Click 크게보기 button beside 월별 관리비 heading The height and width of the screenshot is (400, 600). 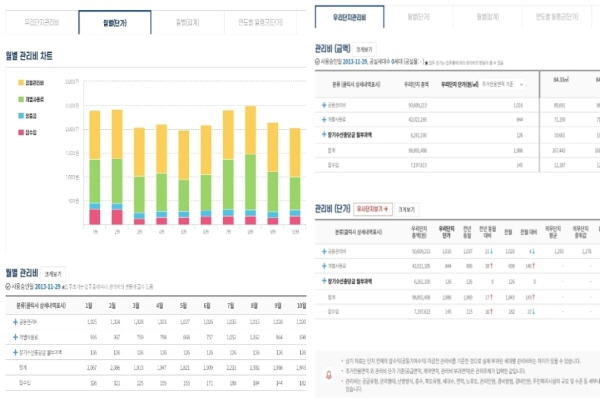(x=53, y=274)
